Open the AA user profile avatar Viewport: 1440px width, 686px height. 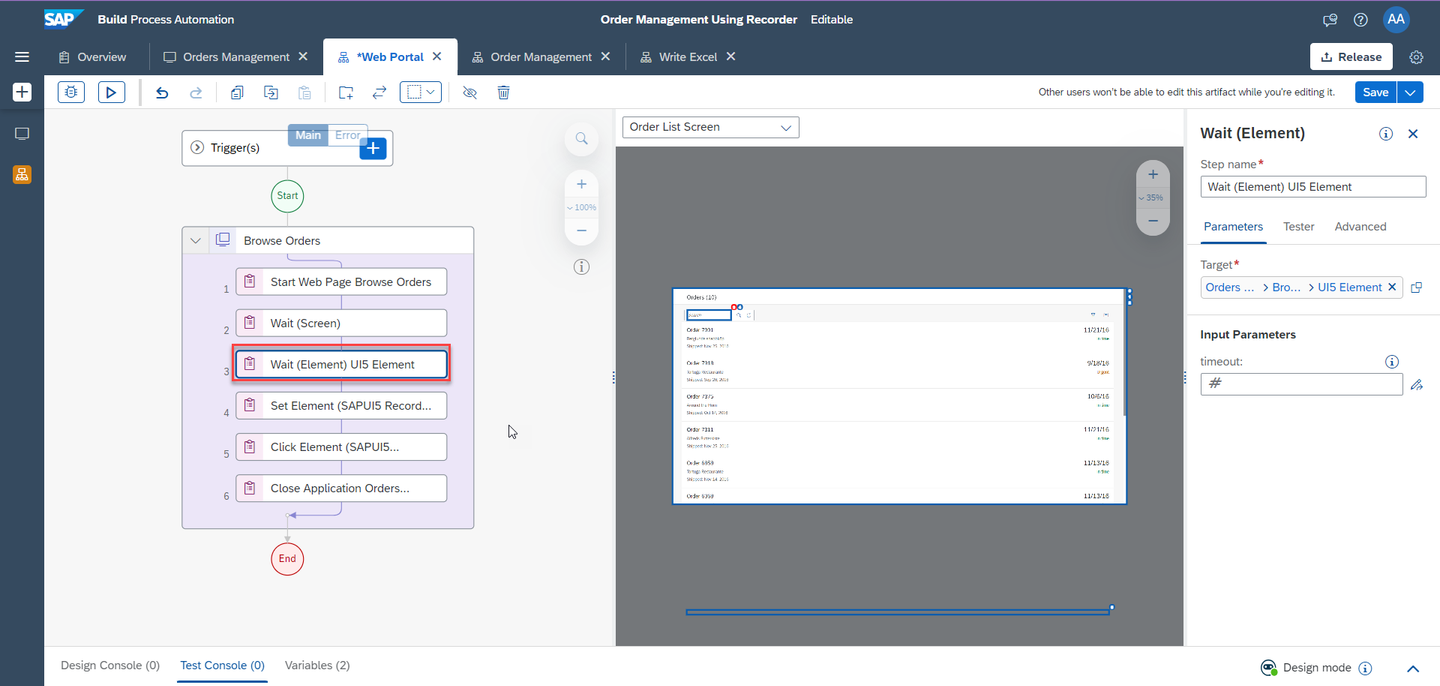tap(1396, 19)
